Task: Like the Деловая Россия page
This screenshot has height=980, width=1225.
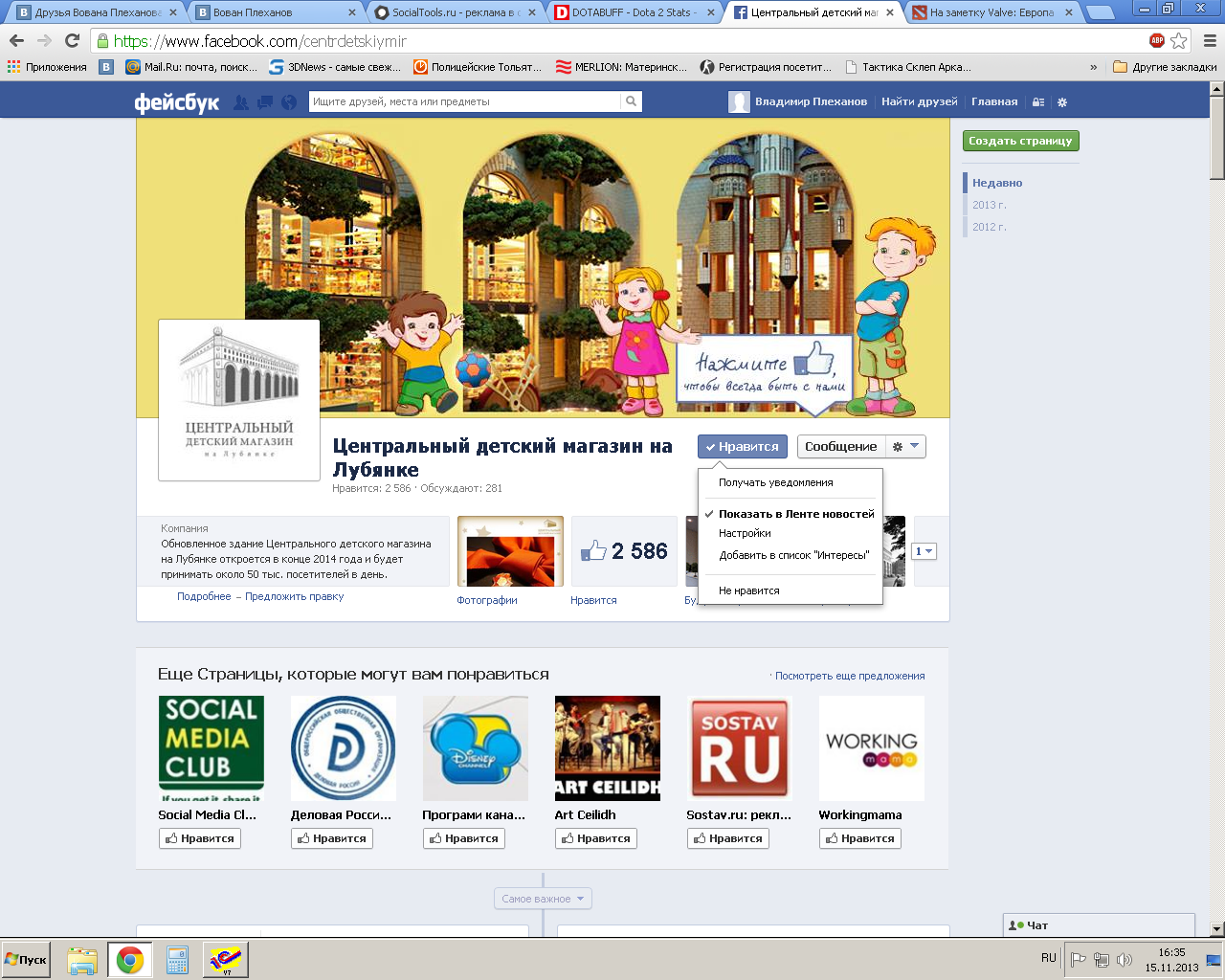Action: point(331,838)
